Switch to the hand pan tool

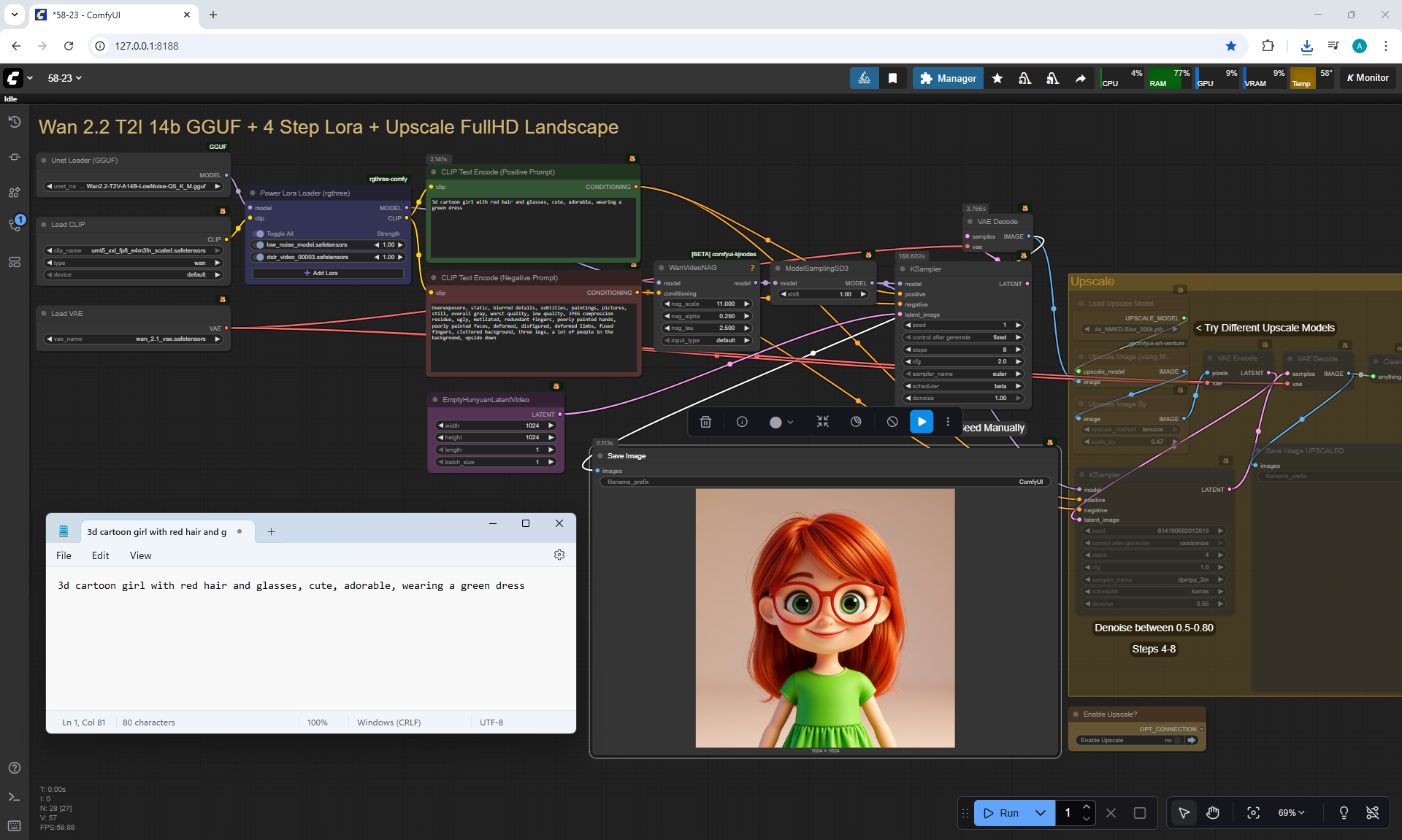[x=1213, y=813]
